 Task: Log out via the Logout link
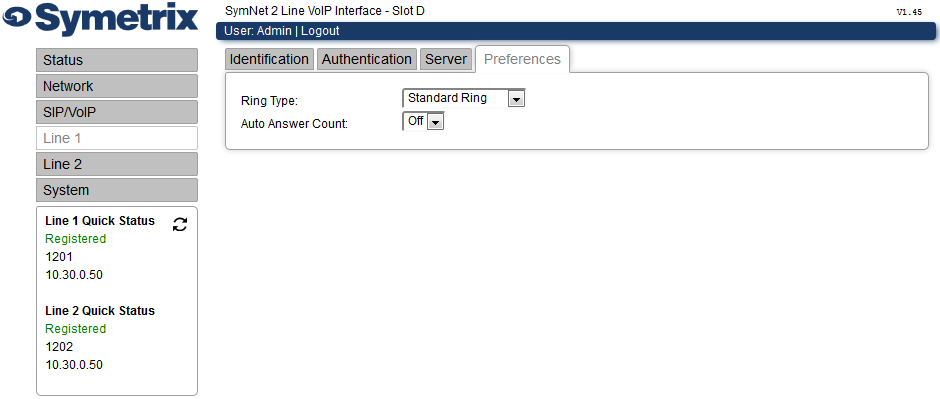point(320,31)
